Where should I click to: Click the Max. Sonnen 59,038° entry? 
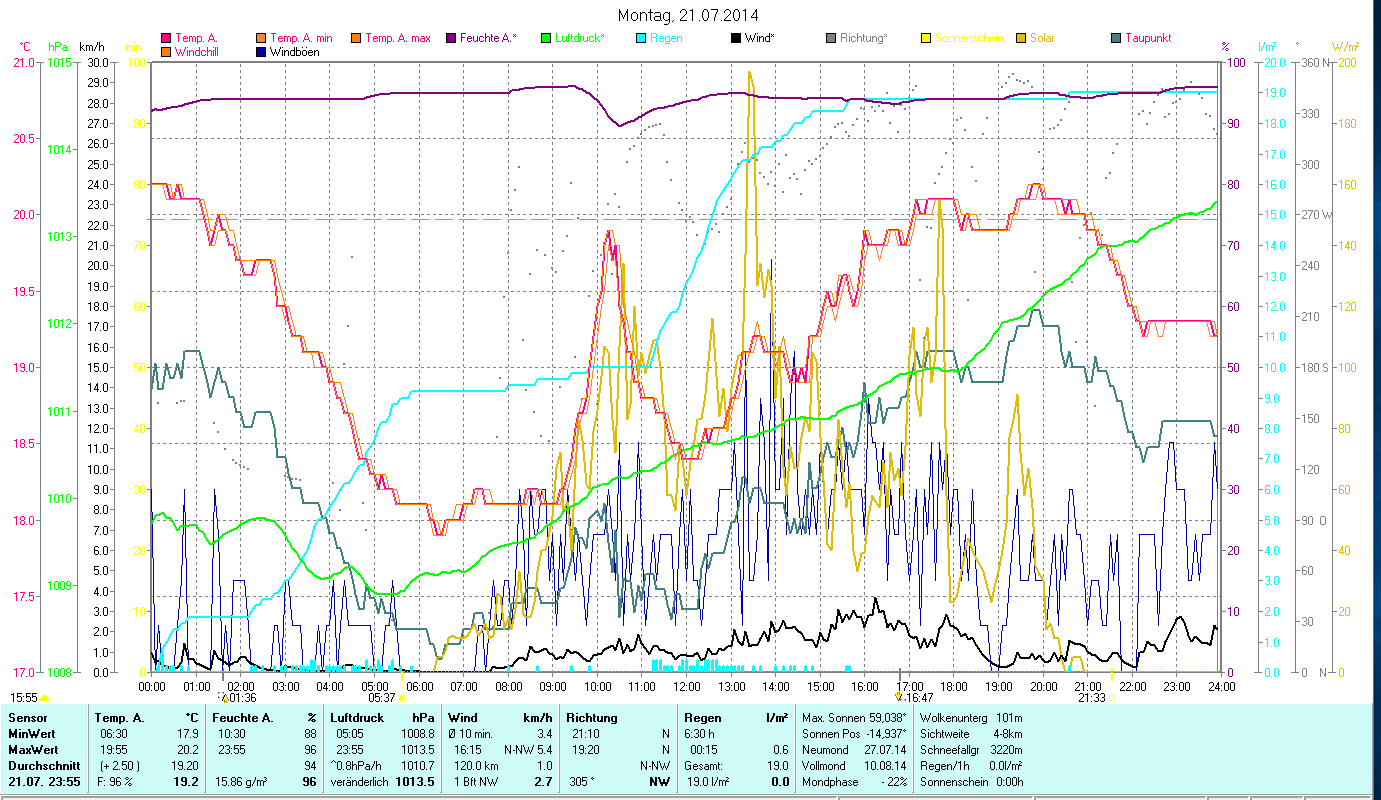(x=855, y=718)
